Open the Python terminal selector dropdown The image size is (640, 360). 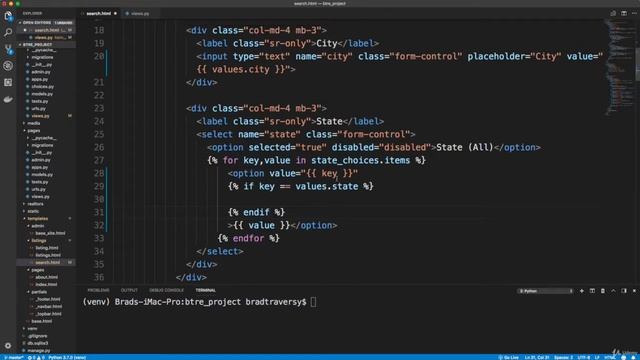pos(546,291)
